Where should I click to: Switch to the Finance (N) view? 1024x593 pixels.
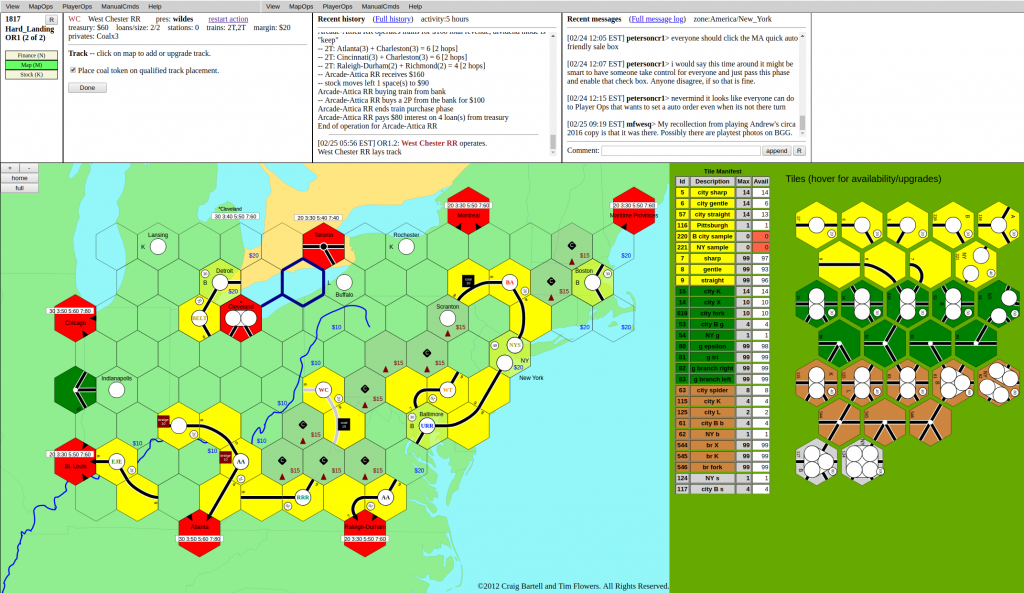coord(32,55)
